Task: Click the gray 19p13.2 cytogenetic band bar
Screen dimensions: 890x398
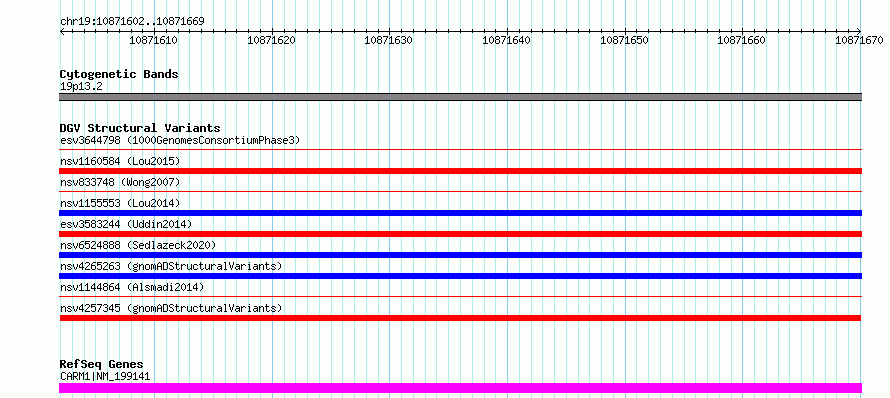Action: 460,97
